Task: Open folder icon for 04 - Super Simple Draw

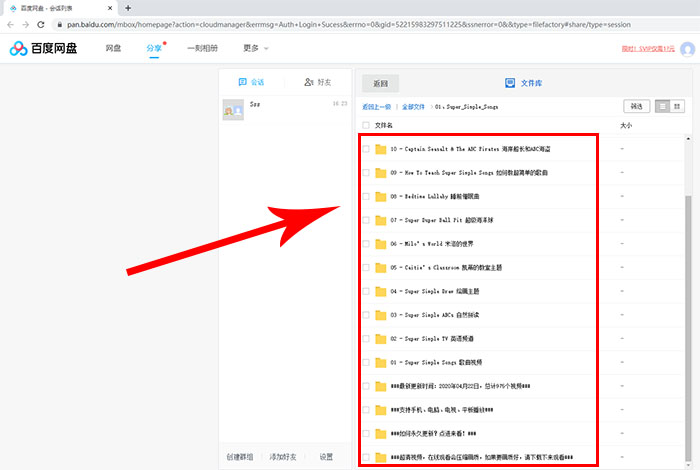Action: click(380, 291)
